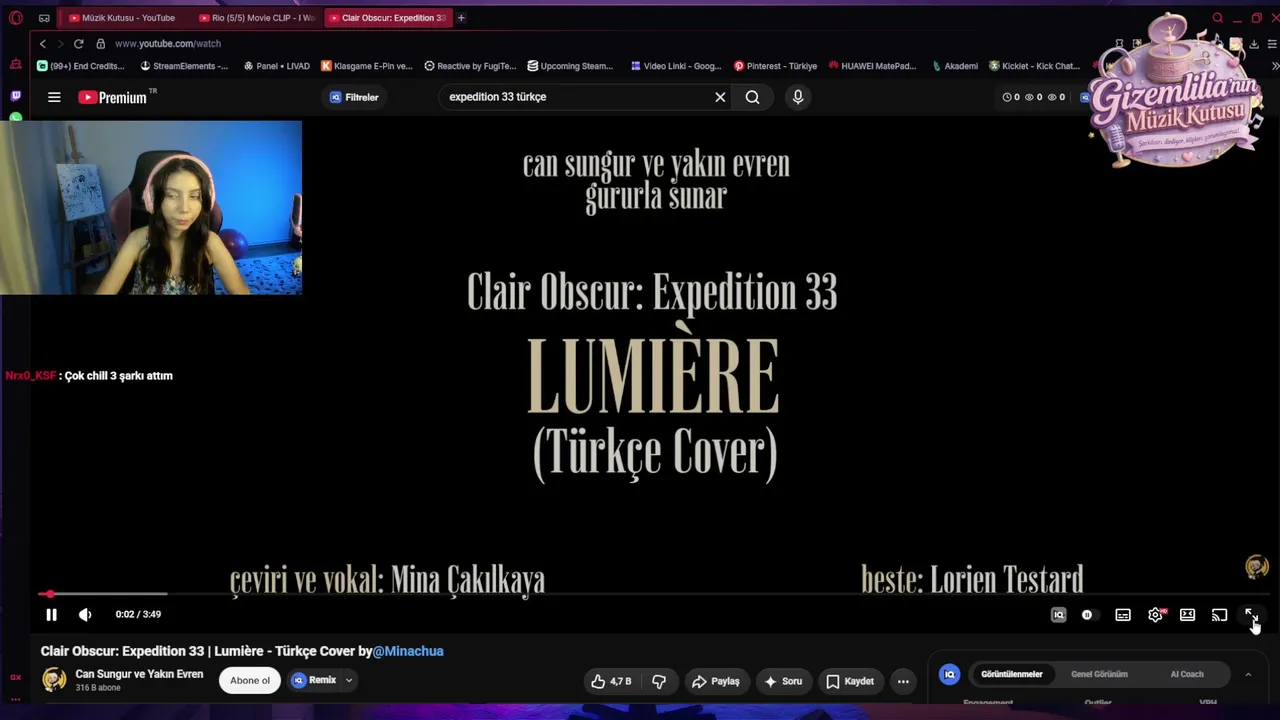
Task: Open the @Minachua channel link
Action: pos(408,651)
